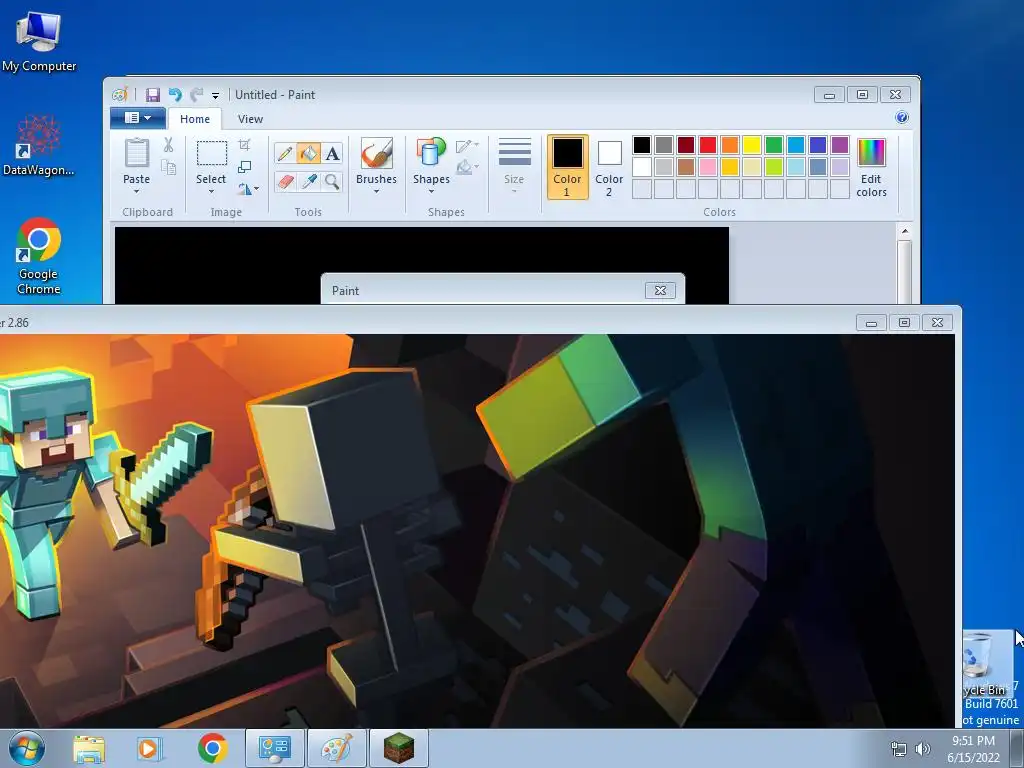
Task: Expand the Select dropdown arrow
Action: click(211, 191)
